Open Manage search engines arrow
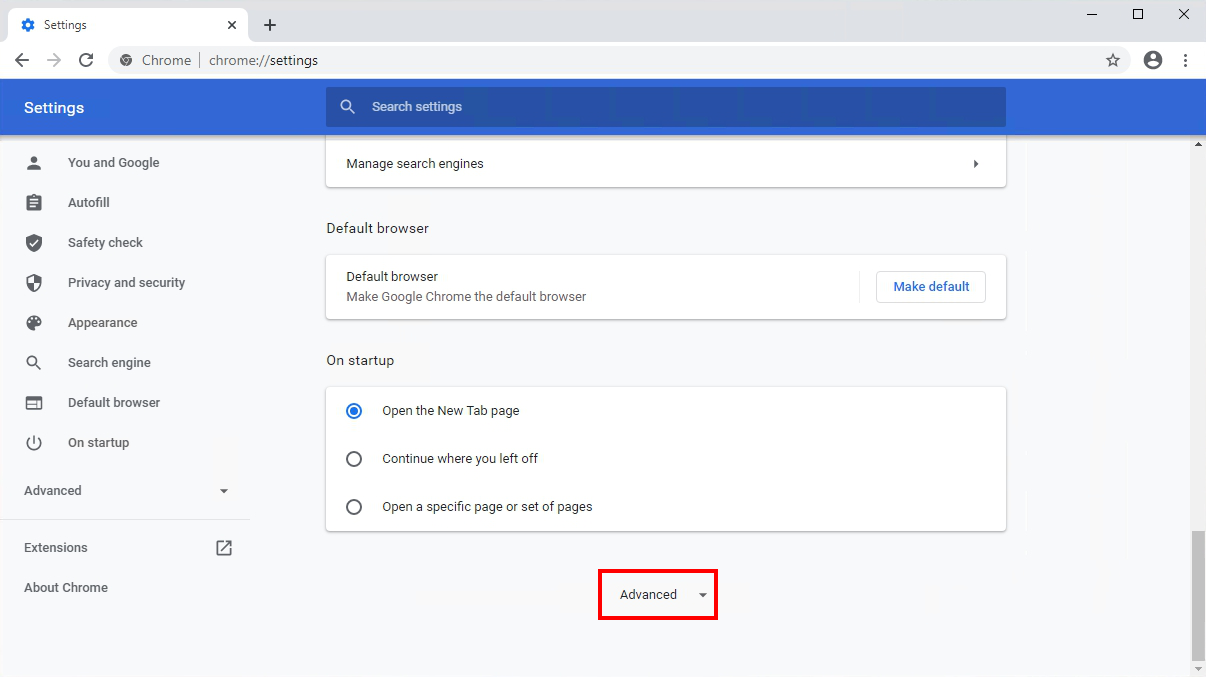 [975, 164]
